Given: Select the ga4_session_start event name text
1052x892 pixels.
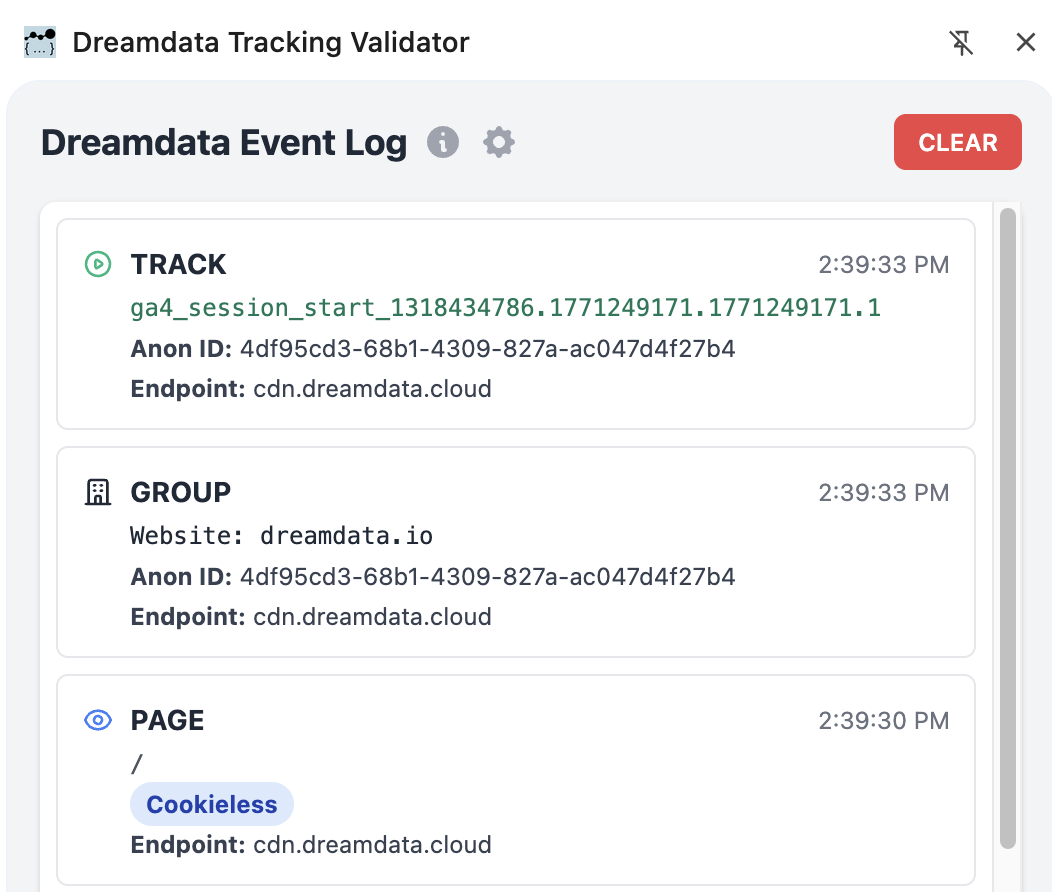Looking at the screenshot, I should point(505,307).
